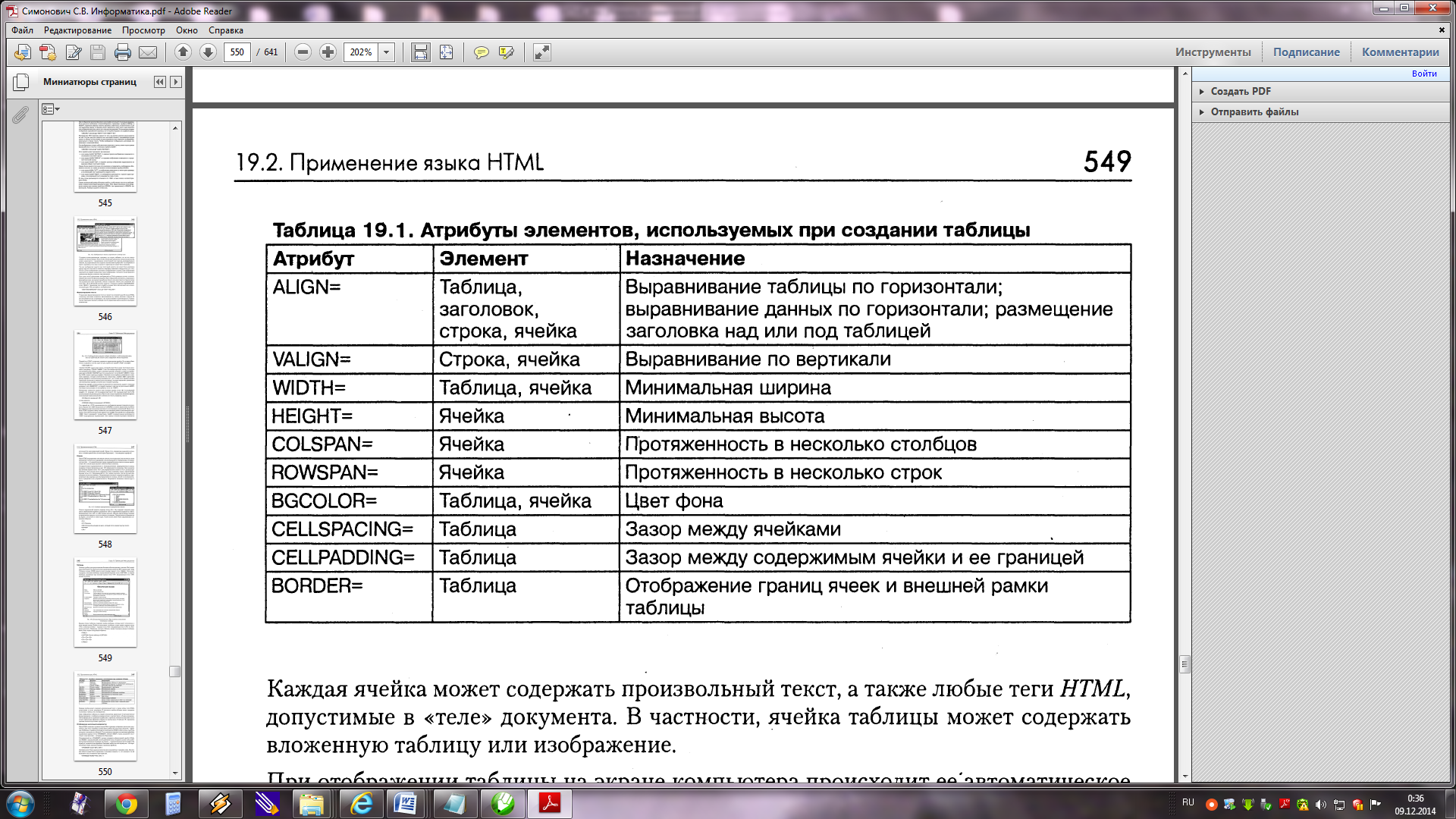Select page 546 thumbnail
This screenshot has width=1456, height=819.
coord(105,261)
